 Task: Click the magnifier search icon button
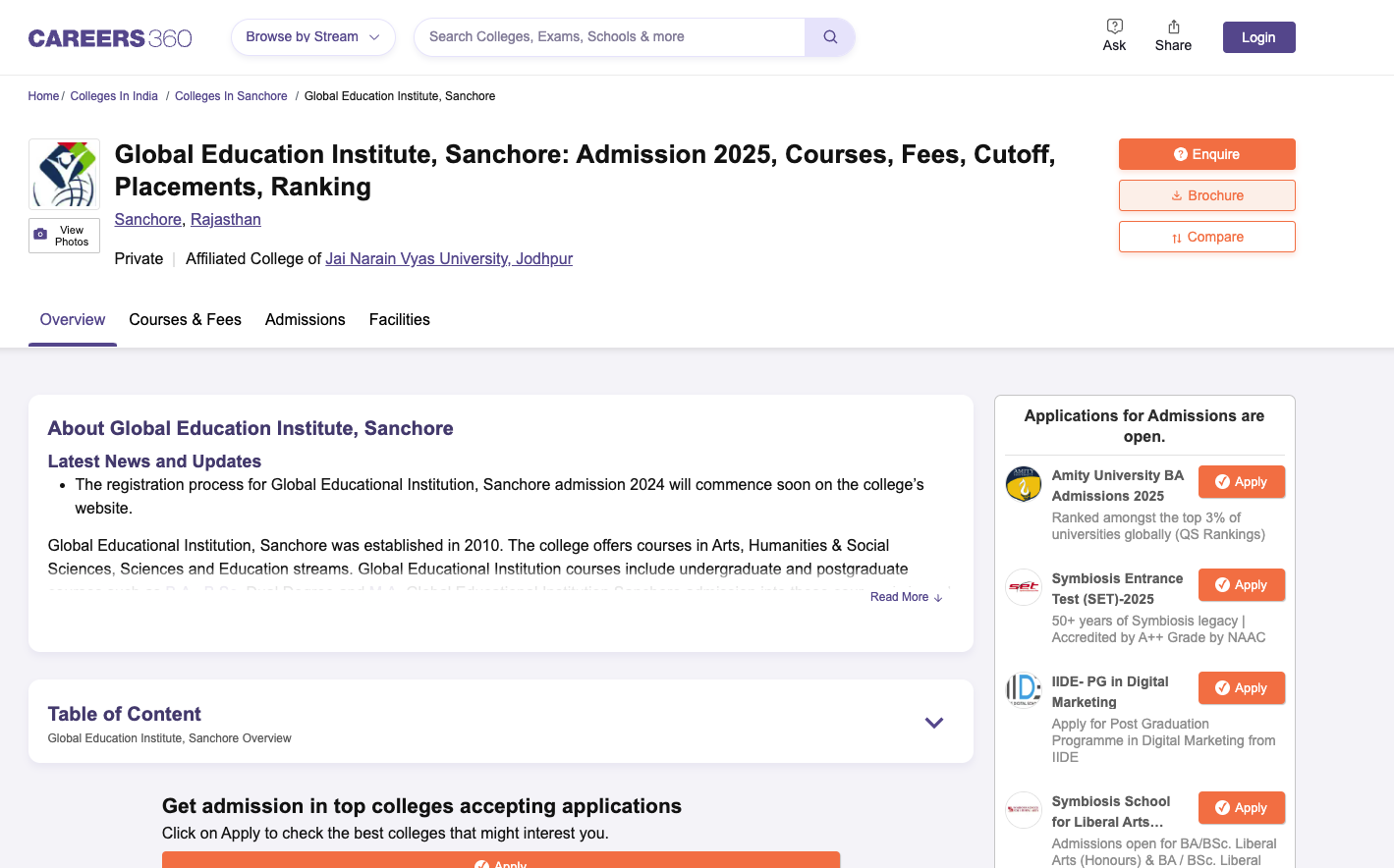pos(830,37)
